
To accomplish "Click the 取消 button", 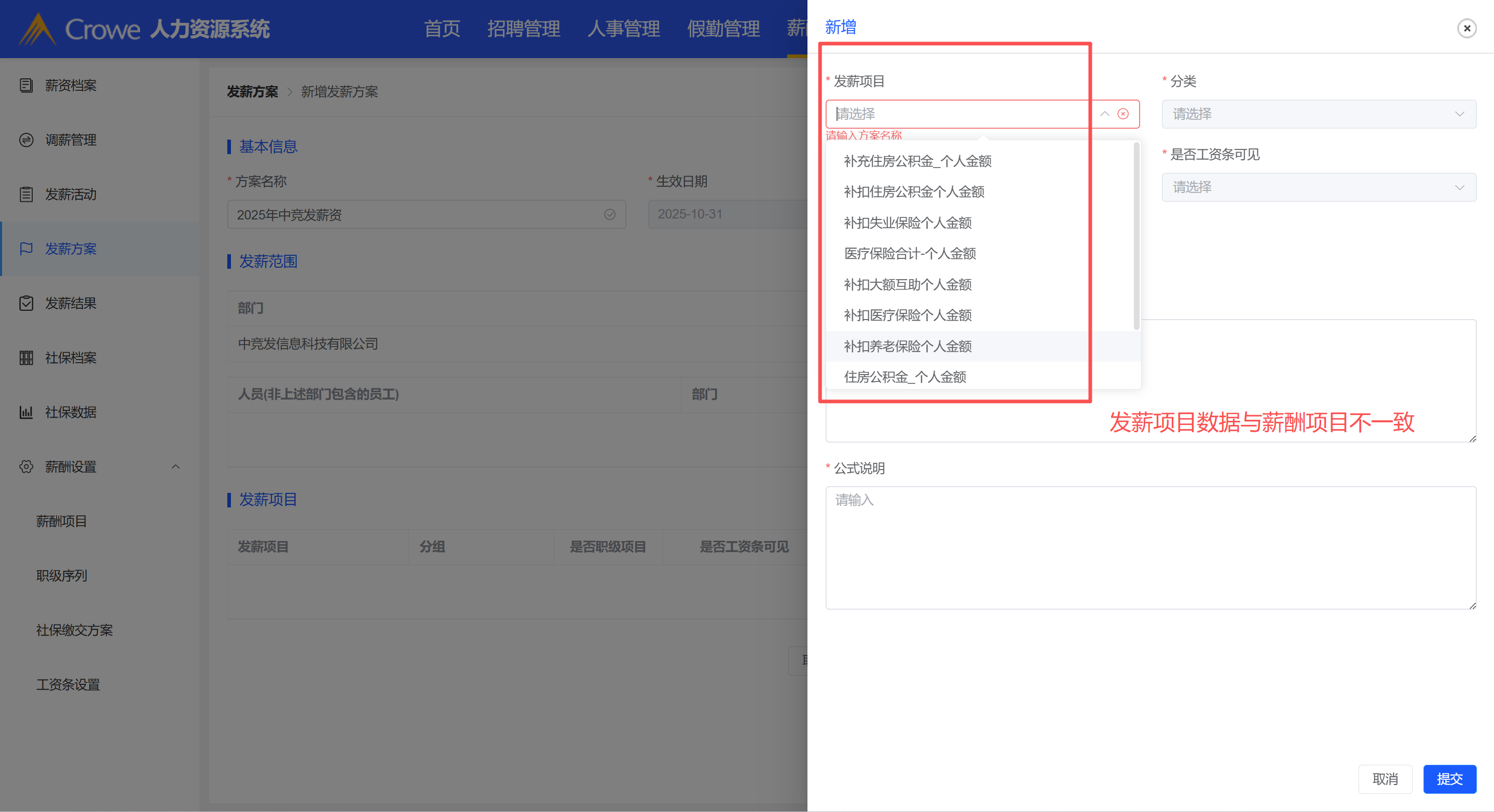I will pos(1385,779).
